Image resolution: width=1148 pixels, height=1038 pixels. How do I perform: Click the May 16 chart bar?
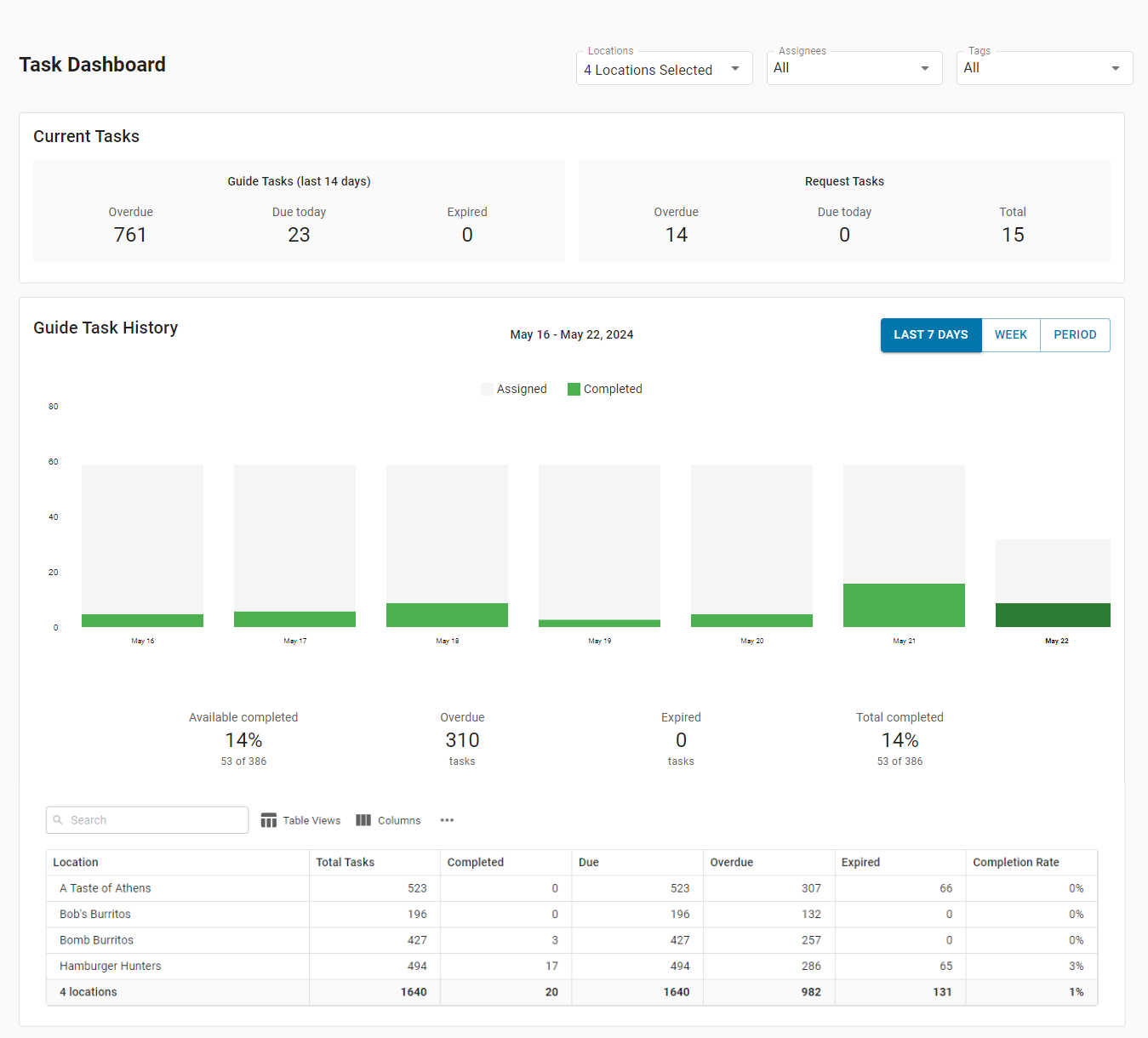click(142, 546)
